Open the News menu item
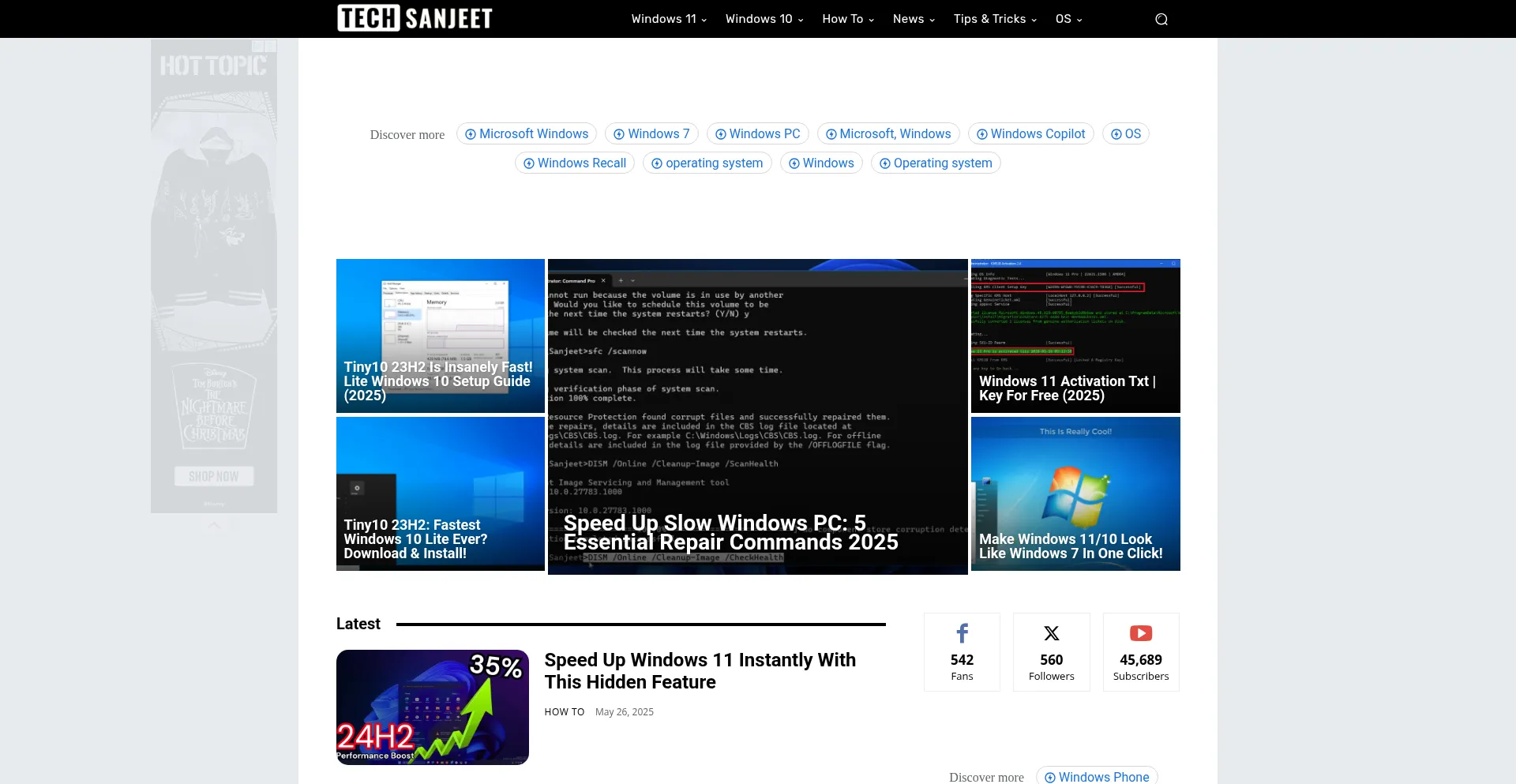The height and width of the screenshot is (784, 1516). 913,19
